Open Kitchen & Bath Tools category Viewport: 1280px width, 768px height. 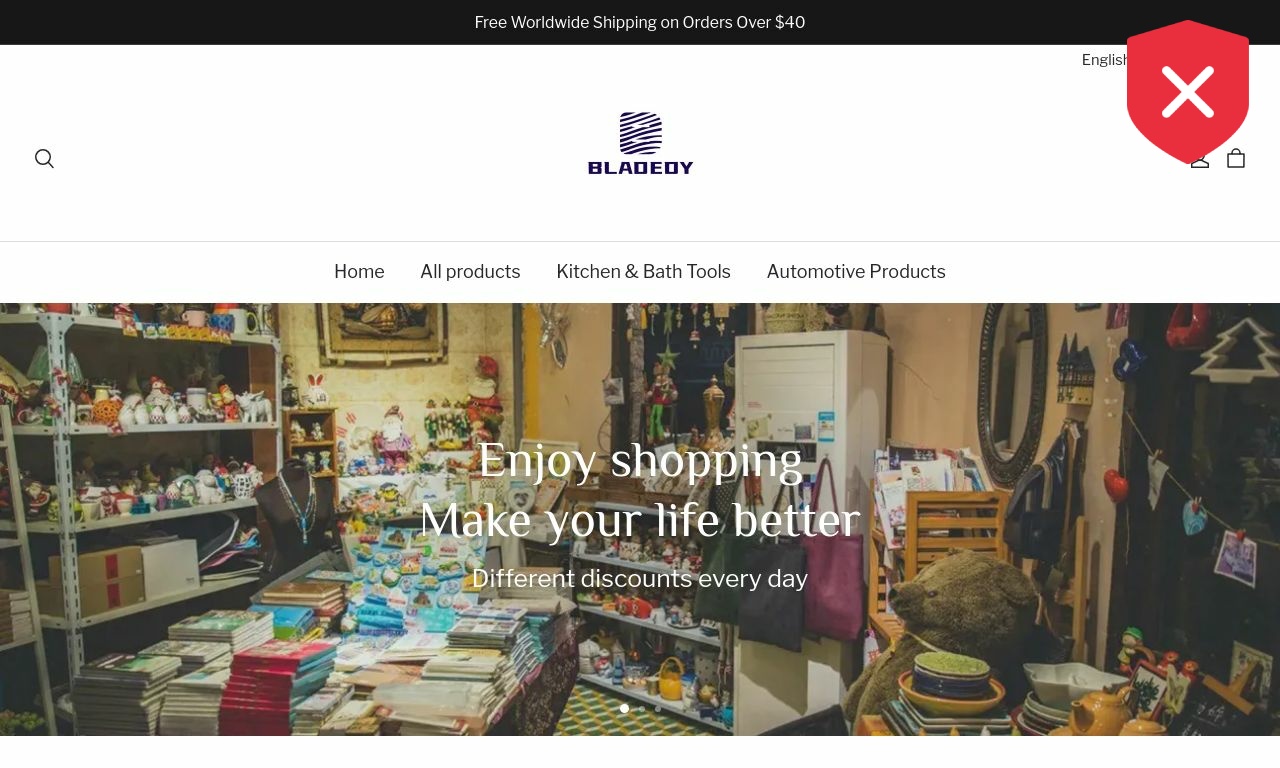643,272
